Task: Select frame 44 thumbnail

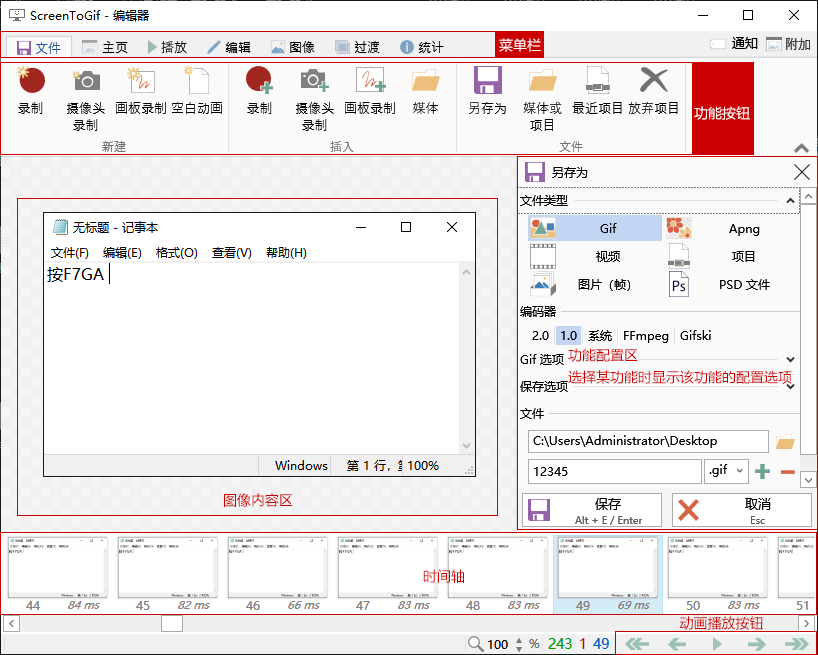Action: [57, 574]
